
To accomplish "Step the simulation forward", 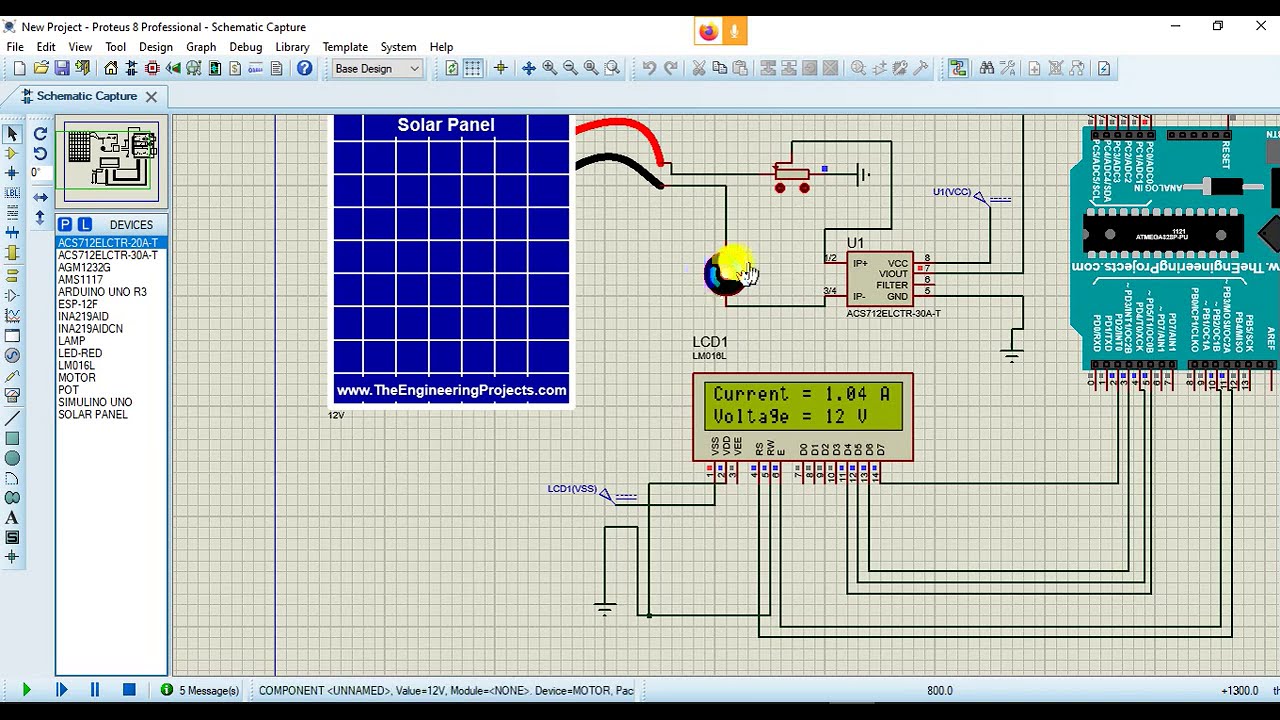I will tap(61, 690).
